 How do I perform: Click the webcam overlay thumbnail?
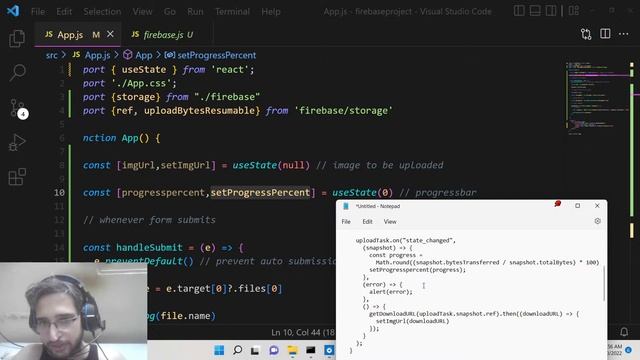pyautogui.click(x=73, y=311)
